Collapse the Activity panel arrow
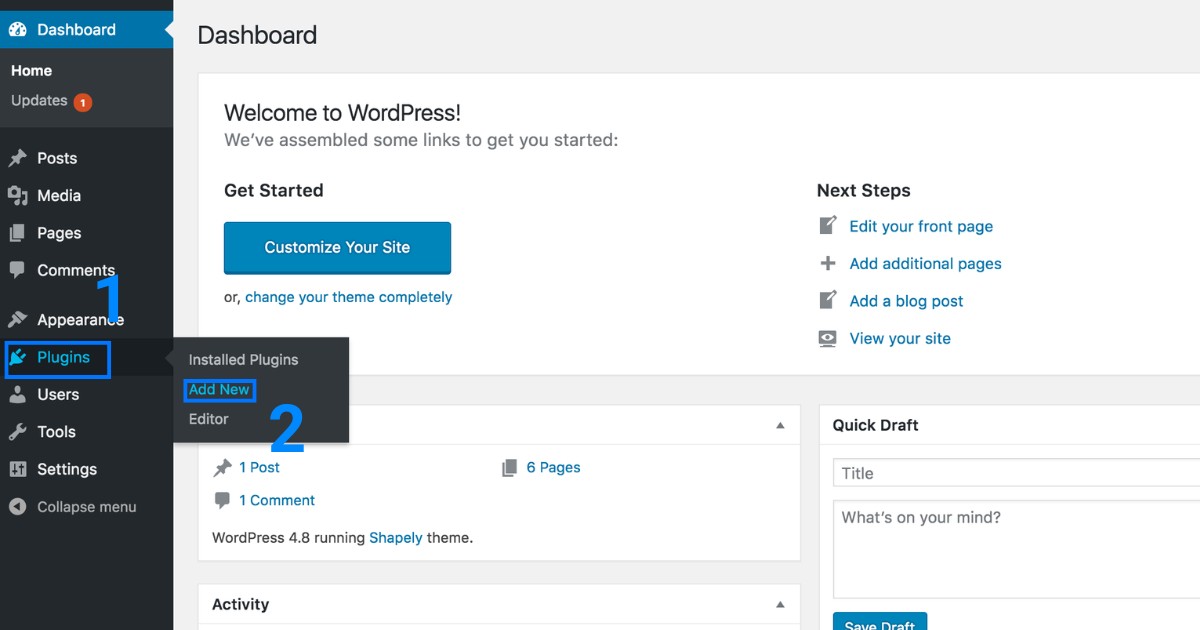1200x630 pixels. pyautogui.click(x=780, y=605)
